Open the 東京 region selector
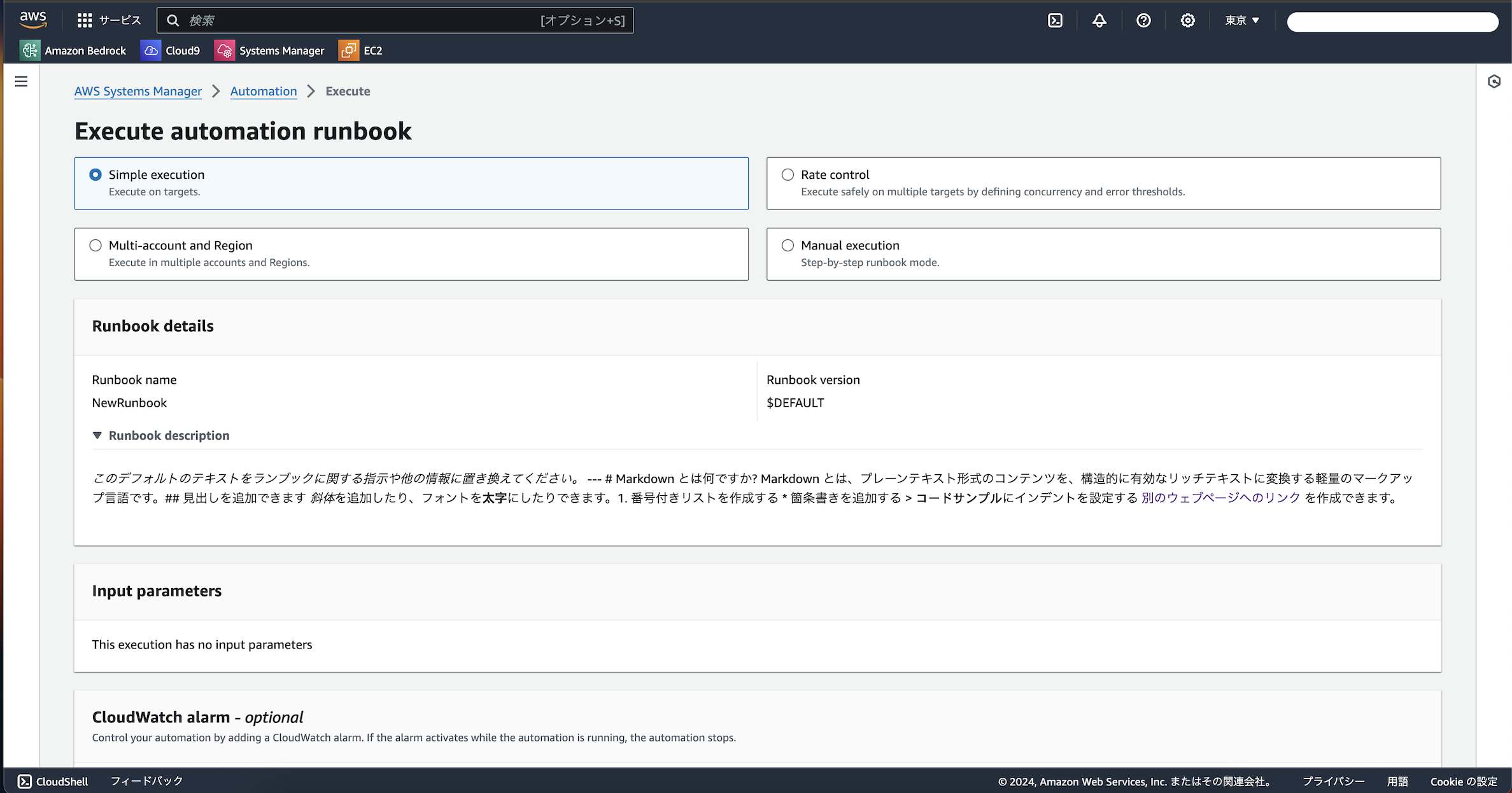 [x=1240, y=20]
